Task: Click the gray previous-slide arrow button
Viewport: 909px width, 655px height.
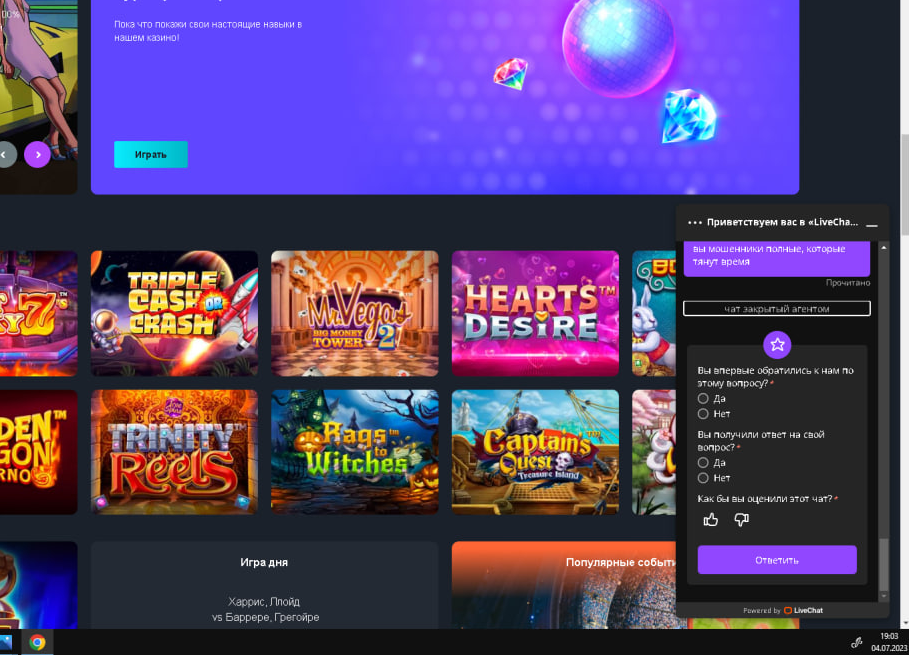Action: [6, 155]
